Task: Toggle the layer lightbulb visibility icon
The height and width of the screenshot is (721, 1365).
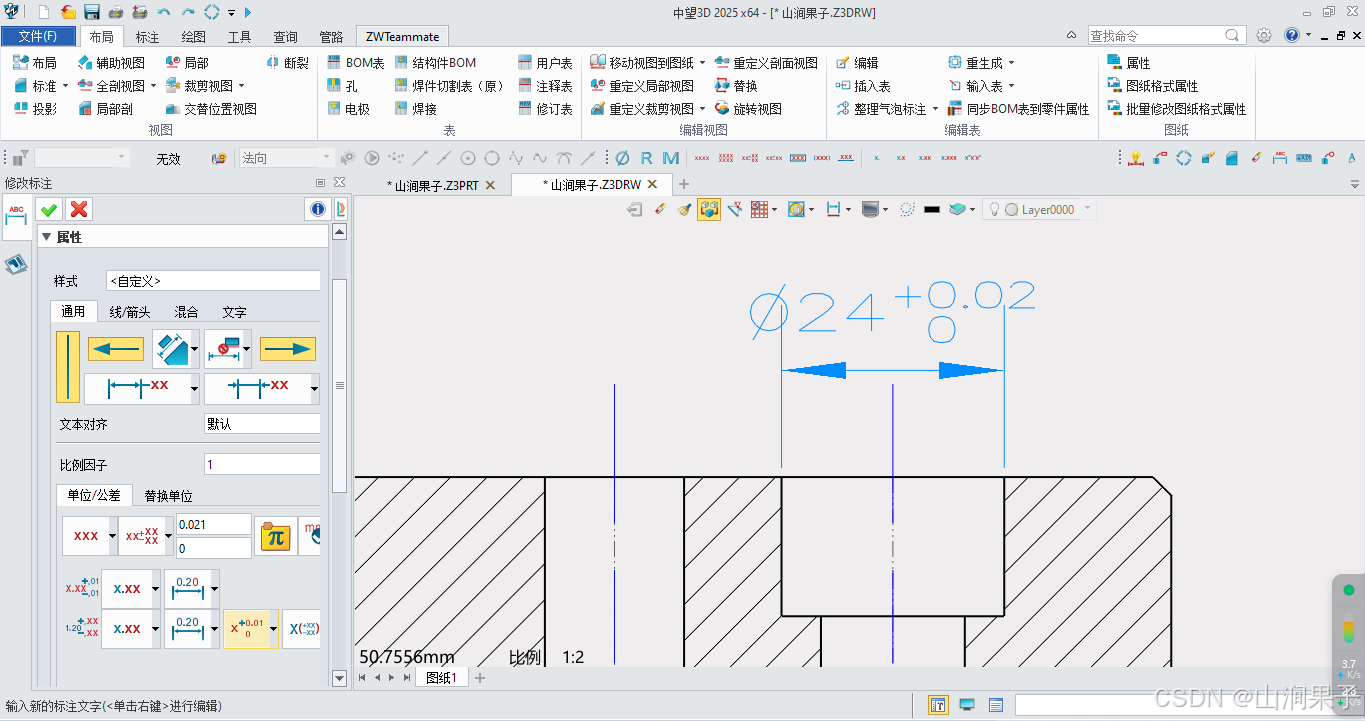Action: click(995, 210)
